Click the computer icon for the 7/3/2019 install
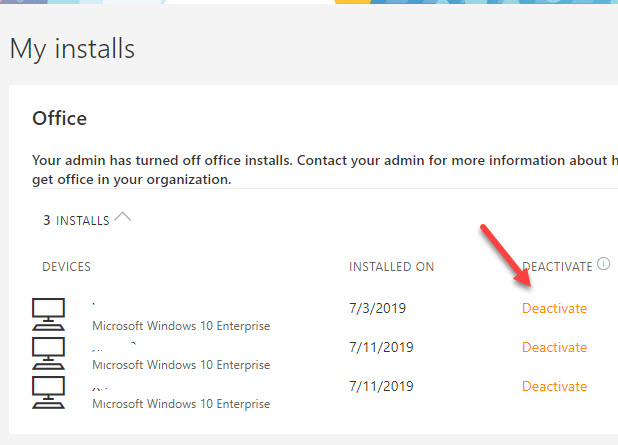 coord(49,314)
